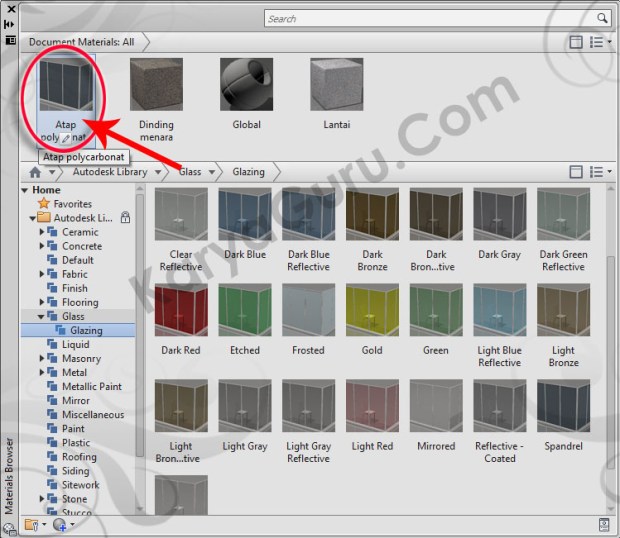Expand the Fabric category
The height and width of the screenshot is (538, 620).
pos(42,274)
